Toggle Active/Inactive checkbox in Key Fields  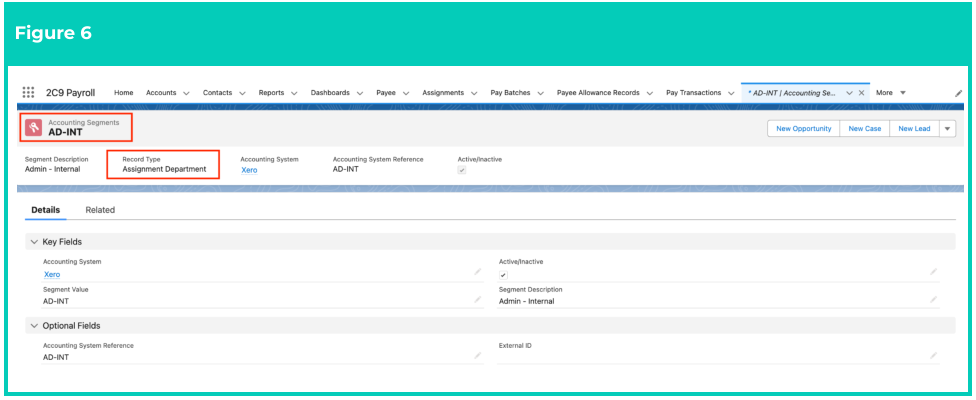coord(503,275)
